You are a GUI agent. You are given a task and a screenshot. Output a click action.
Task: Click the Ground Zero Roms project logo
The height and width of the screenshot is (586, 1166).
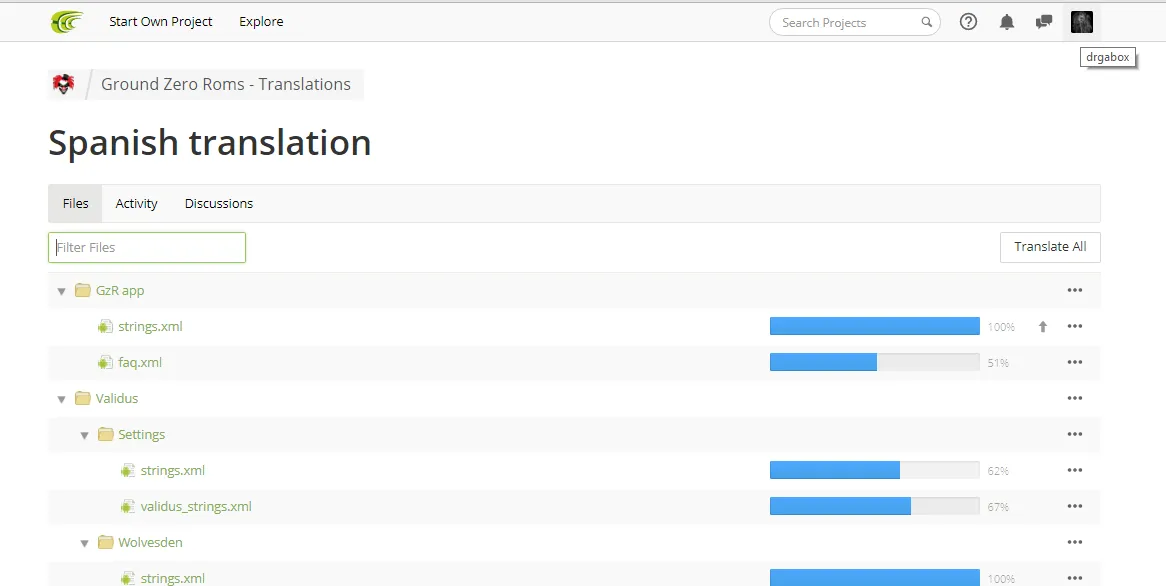pos(64,84)
